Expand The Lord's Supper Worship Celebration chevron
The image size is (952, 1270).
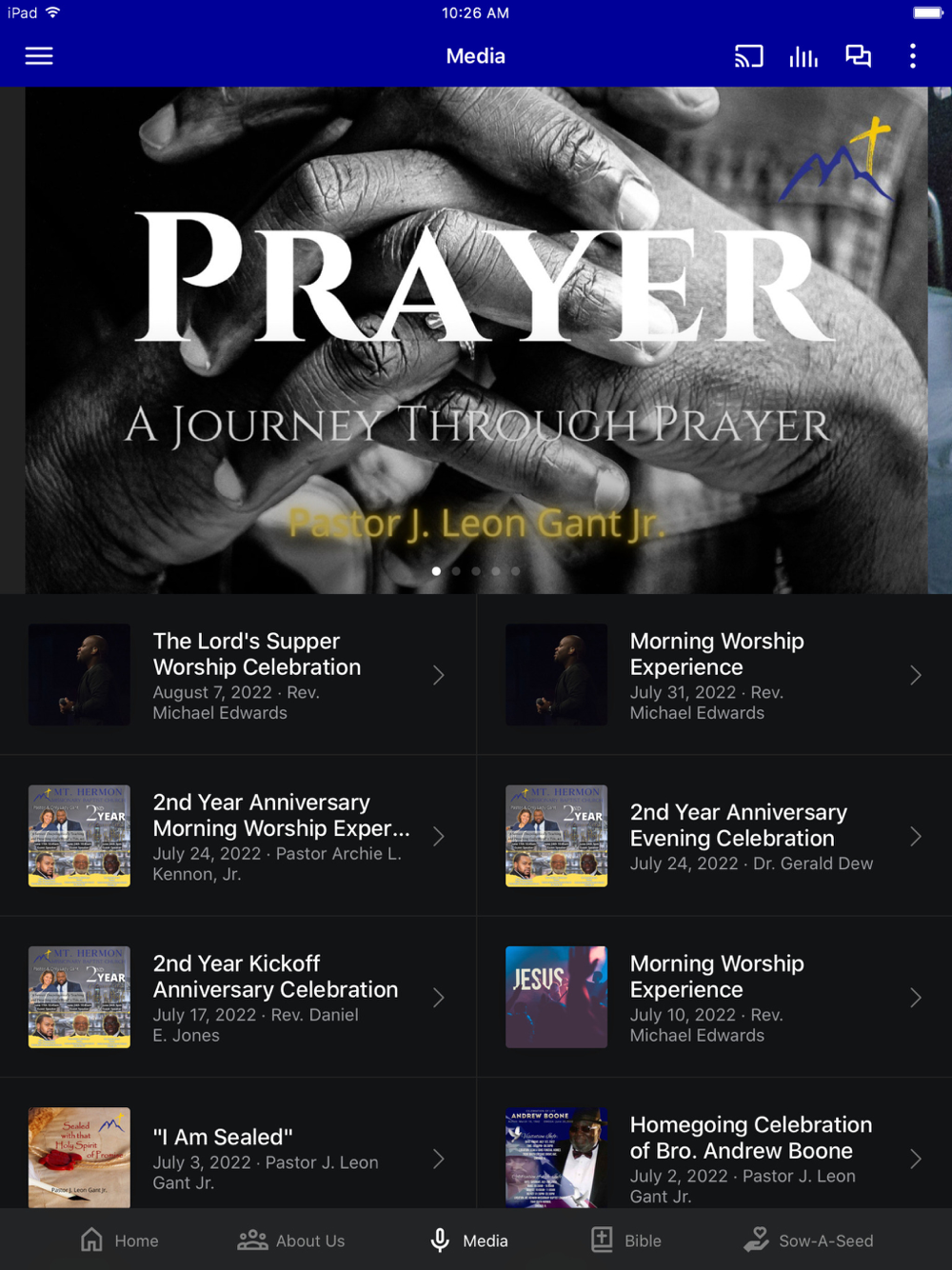pos(439,675)
